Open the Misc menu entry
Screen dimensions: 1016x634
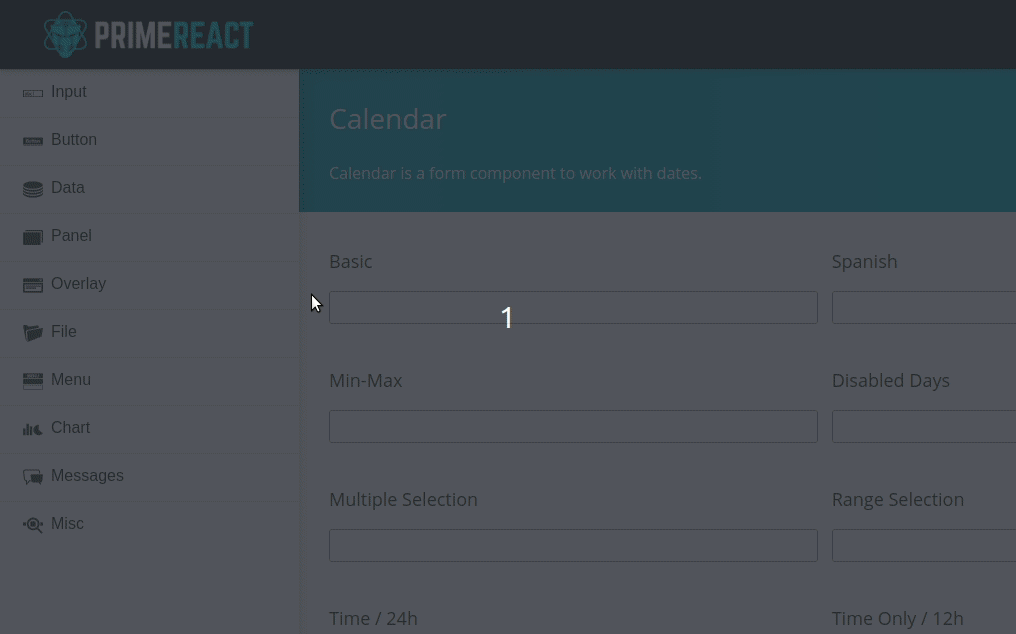click(x=67, y=523)
